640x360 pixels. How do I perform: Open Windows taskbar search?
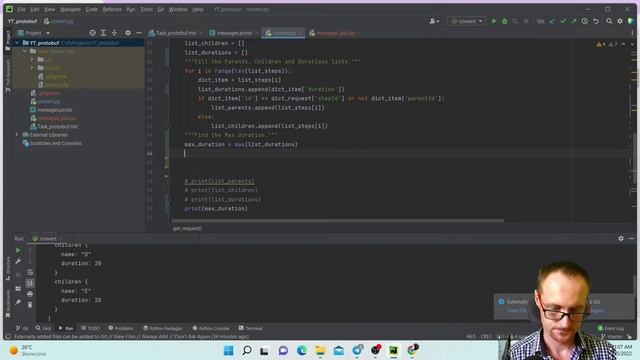pyautogui.click(x=247, y=350)
